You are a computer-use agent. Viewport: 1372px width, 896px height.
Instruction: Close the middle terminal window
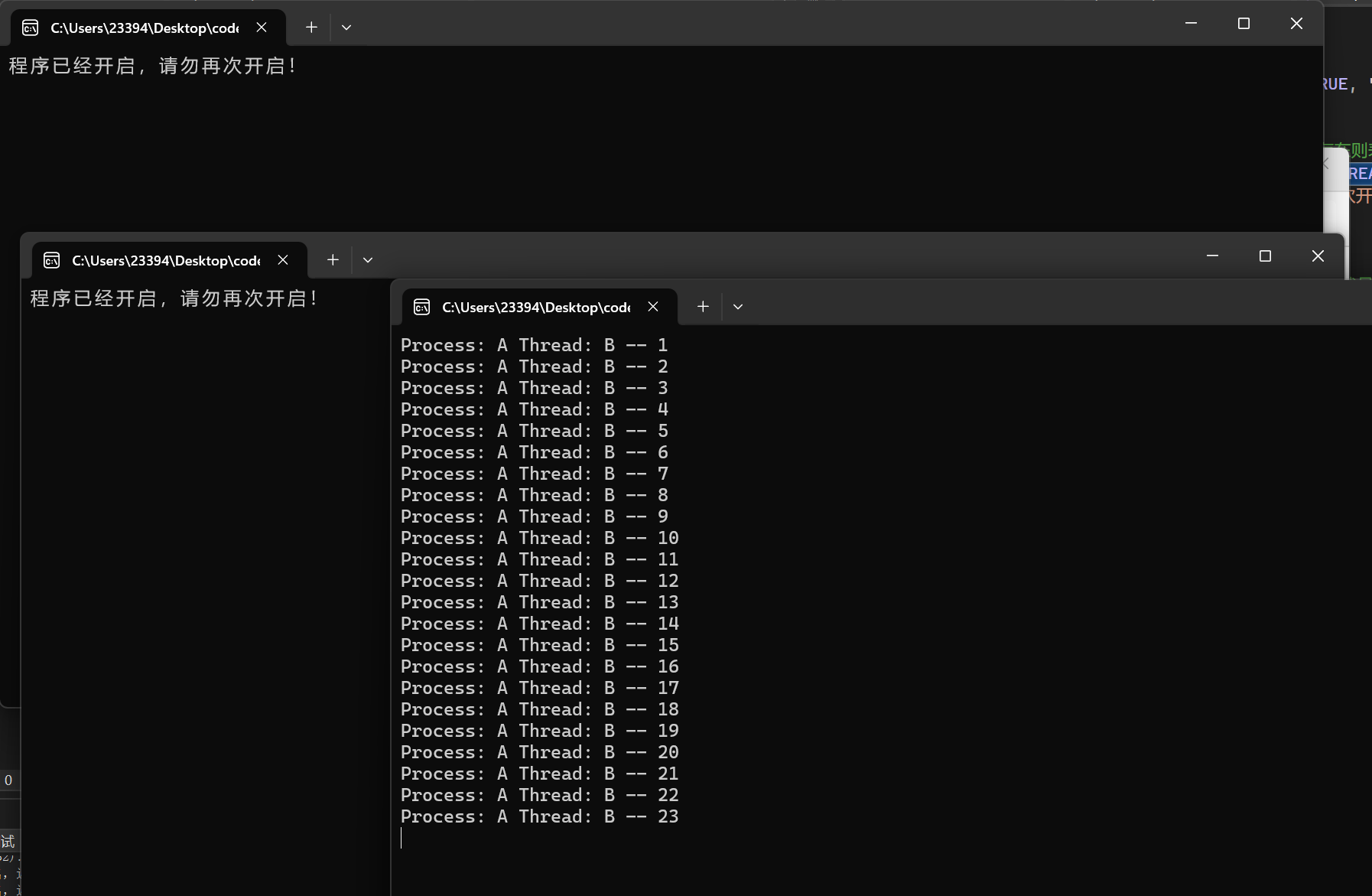coord(1318,256)
